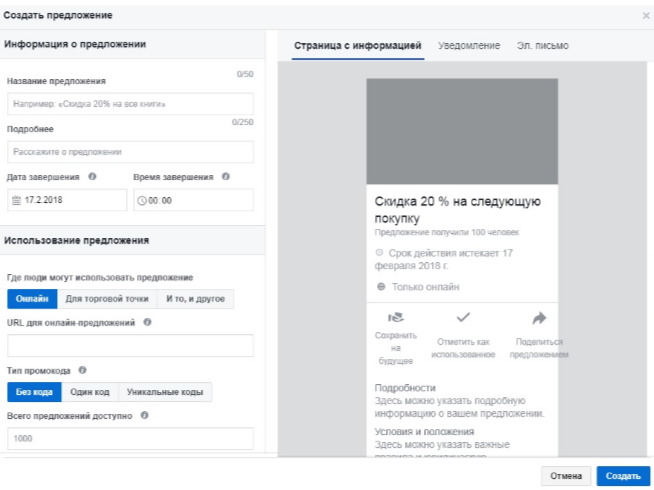Choose the И то, и другое option
The width and height of the screenshot is (654, 490).
(x=195, y=299)
